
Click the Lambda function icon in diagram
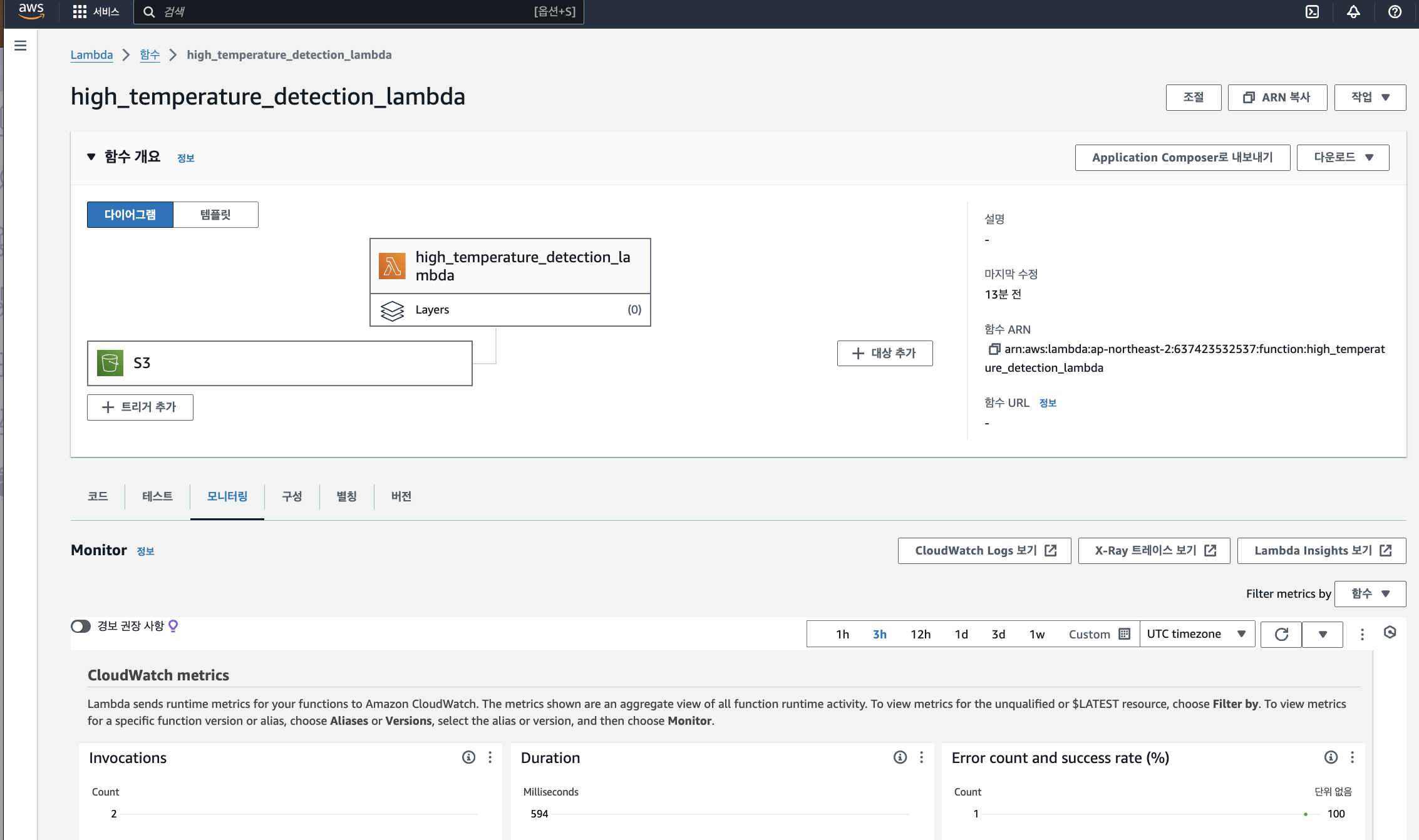392,266
